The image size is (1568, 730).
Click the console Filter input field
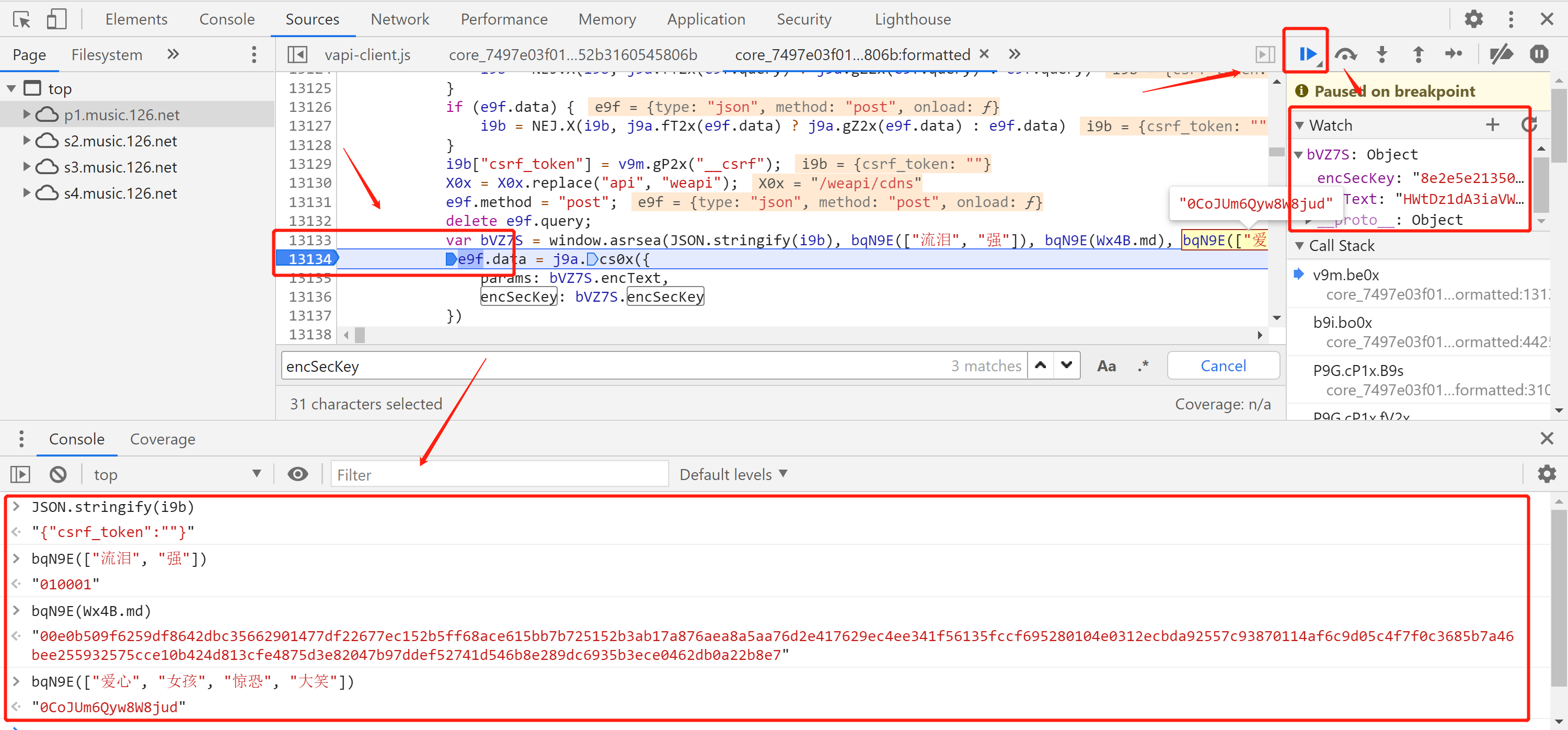499,474
